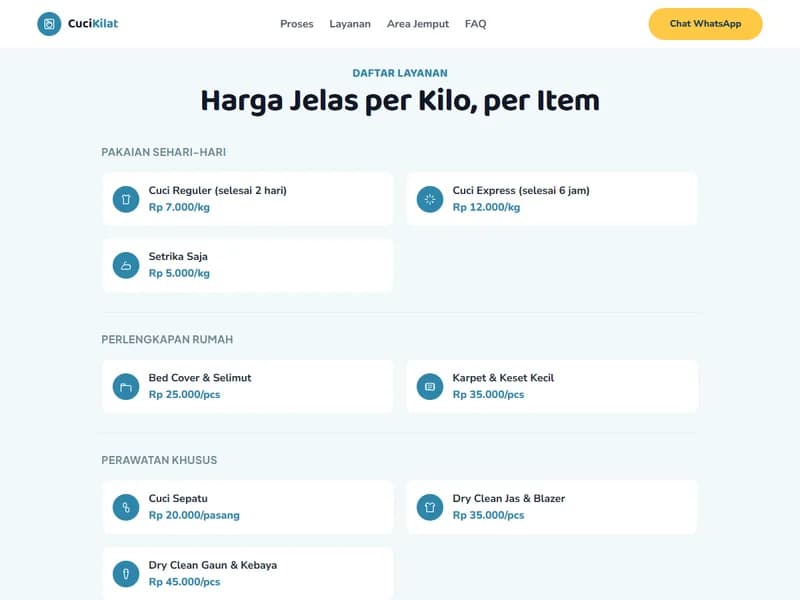Select the 'Karpet & Keset Kecil' title
The width and height of the screenshot is (800, 600).
coord(503,378)
